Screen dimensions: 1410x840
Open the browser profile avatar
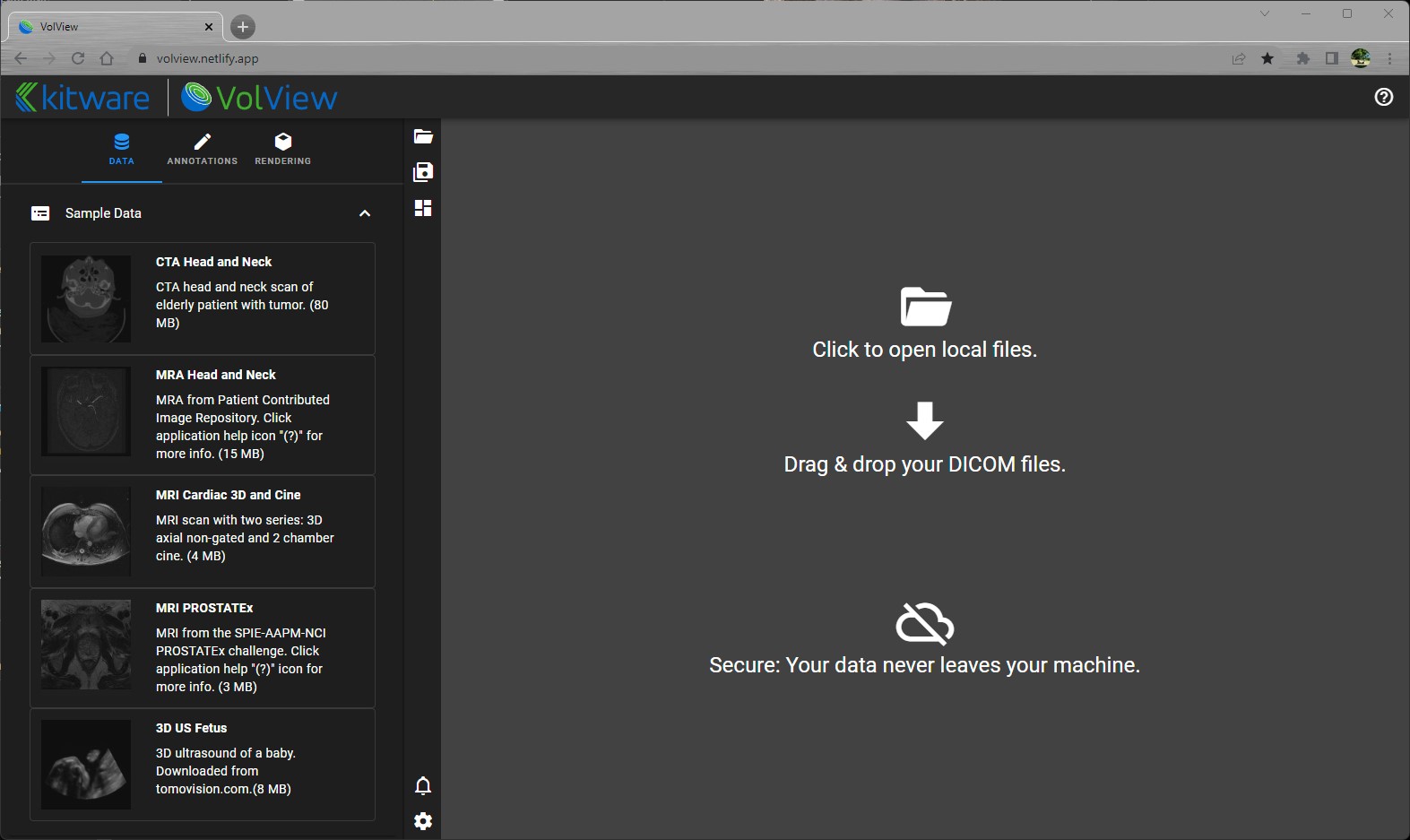(1361, 58)
